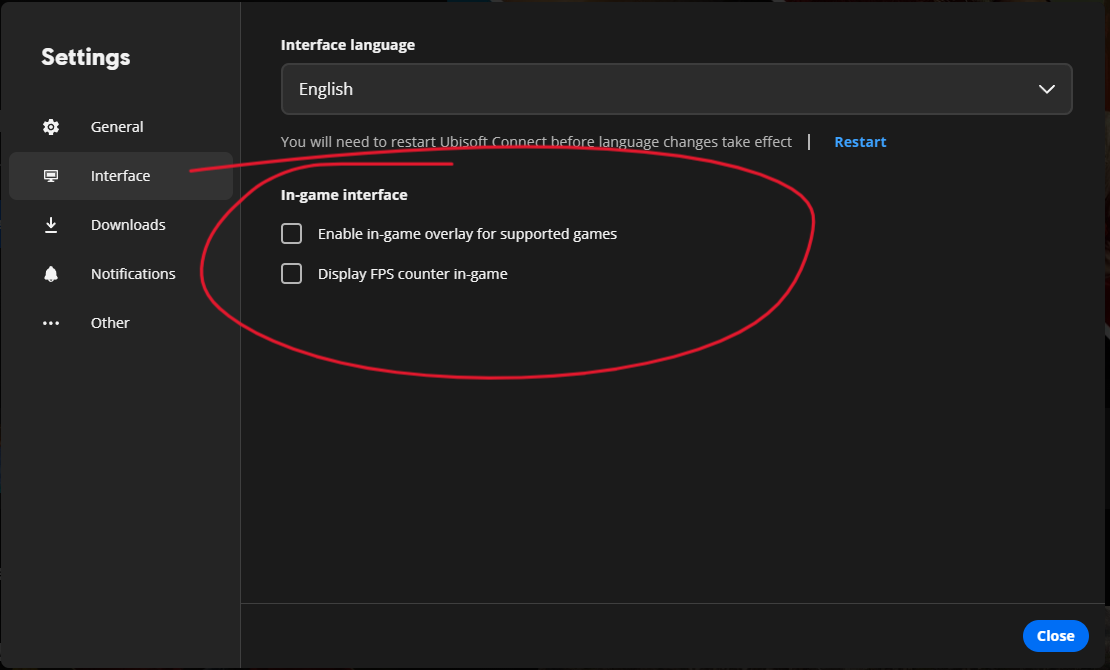Open the Interface language dropdown showing English

point(660,89)
